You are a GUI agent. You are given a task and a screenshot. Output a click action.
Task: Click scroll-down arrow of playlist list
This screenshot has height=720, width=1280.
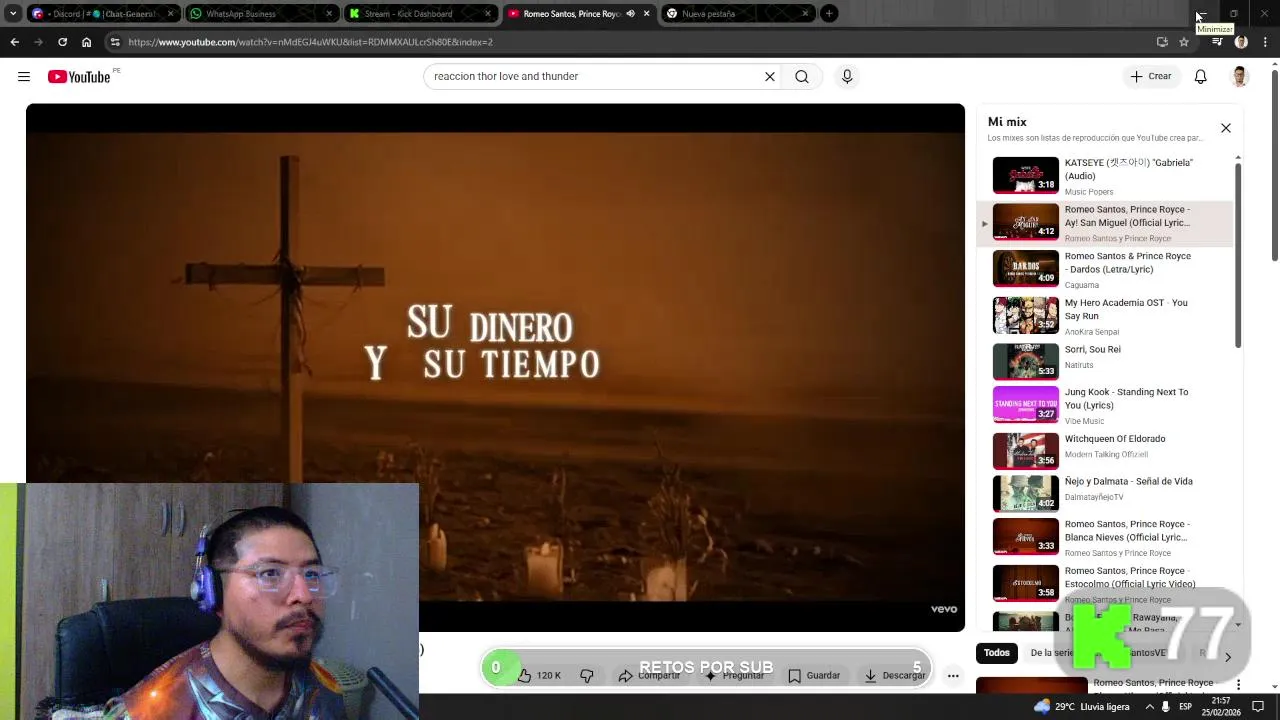click(1238, 625)
